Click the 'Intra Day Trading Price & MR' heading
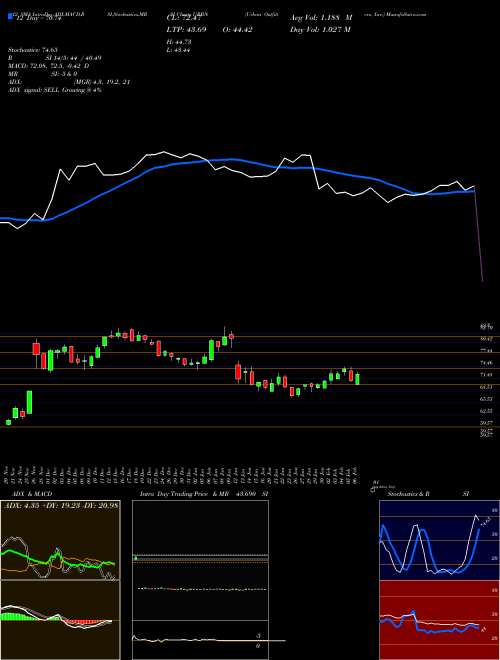Image resolution: width=500 pixels, height=660 pixels. (x=184, y=494)
